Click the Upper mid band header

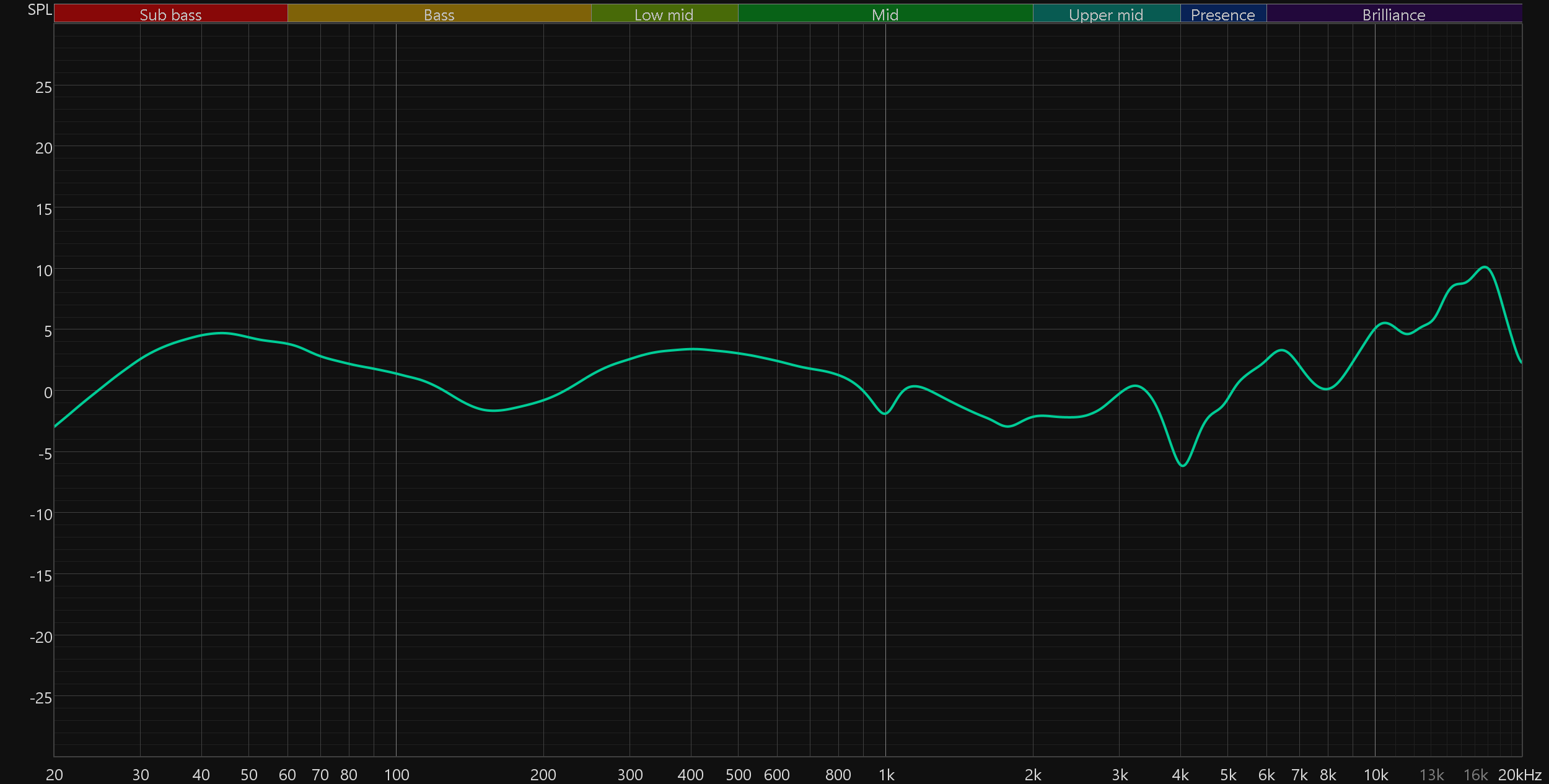point(1106,14)
